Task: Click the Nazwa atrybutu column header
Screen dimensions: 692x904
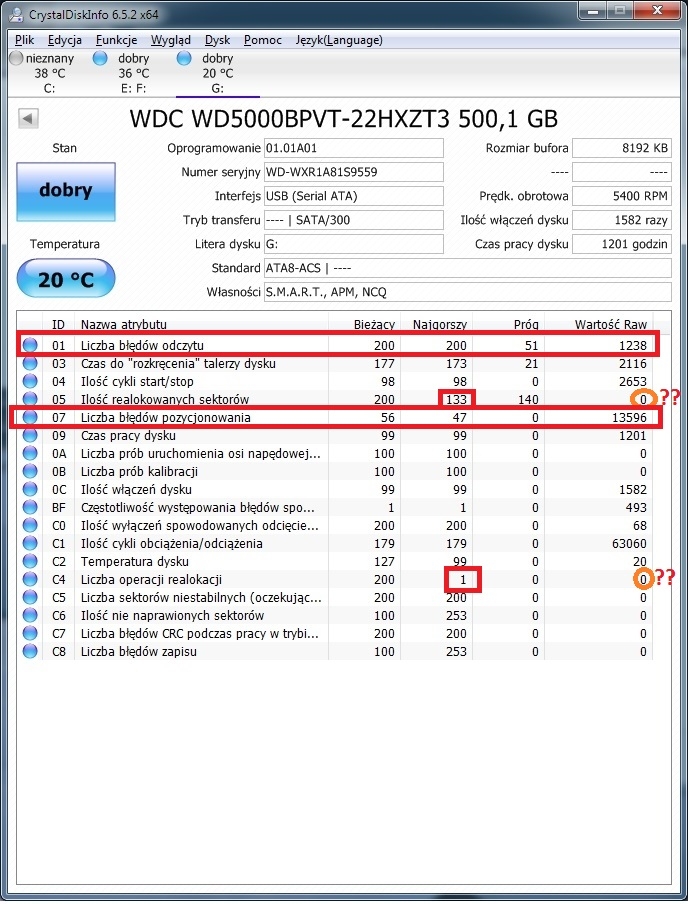Action: click(x=201, y=324)
